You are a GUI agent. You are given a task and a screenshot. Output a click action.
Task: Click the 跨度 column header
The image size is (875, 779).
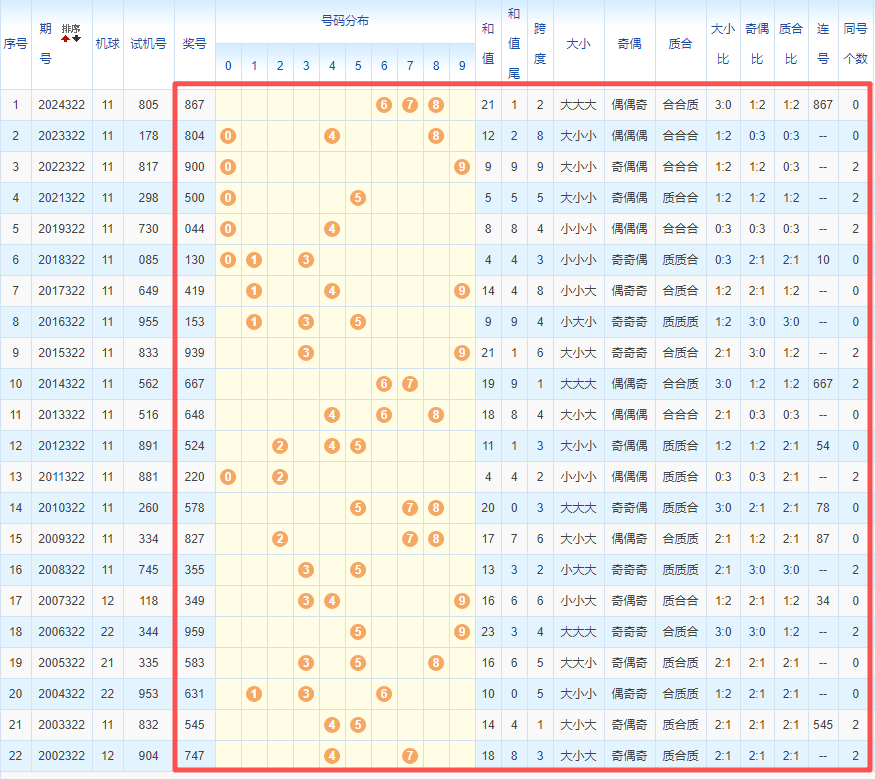click(x=540, y=44)
